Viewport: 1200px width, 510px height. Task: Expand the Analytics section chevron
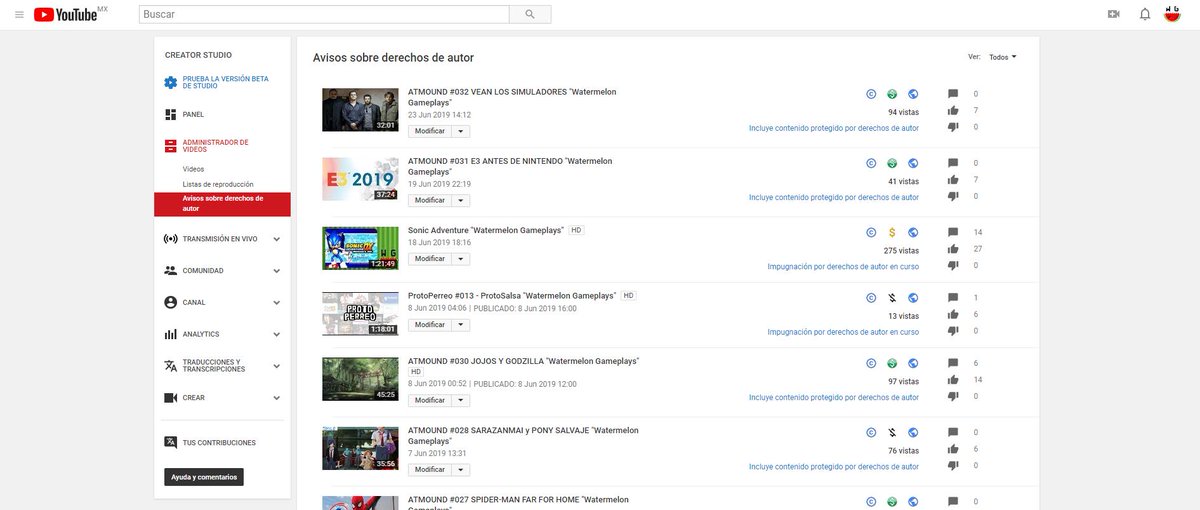pos(276,334)
